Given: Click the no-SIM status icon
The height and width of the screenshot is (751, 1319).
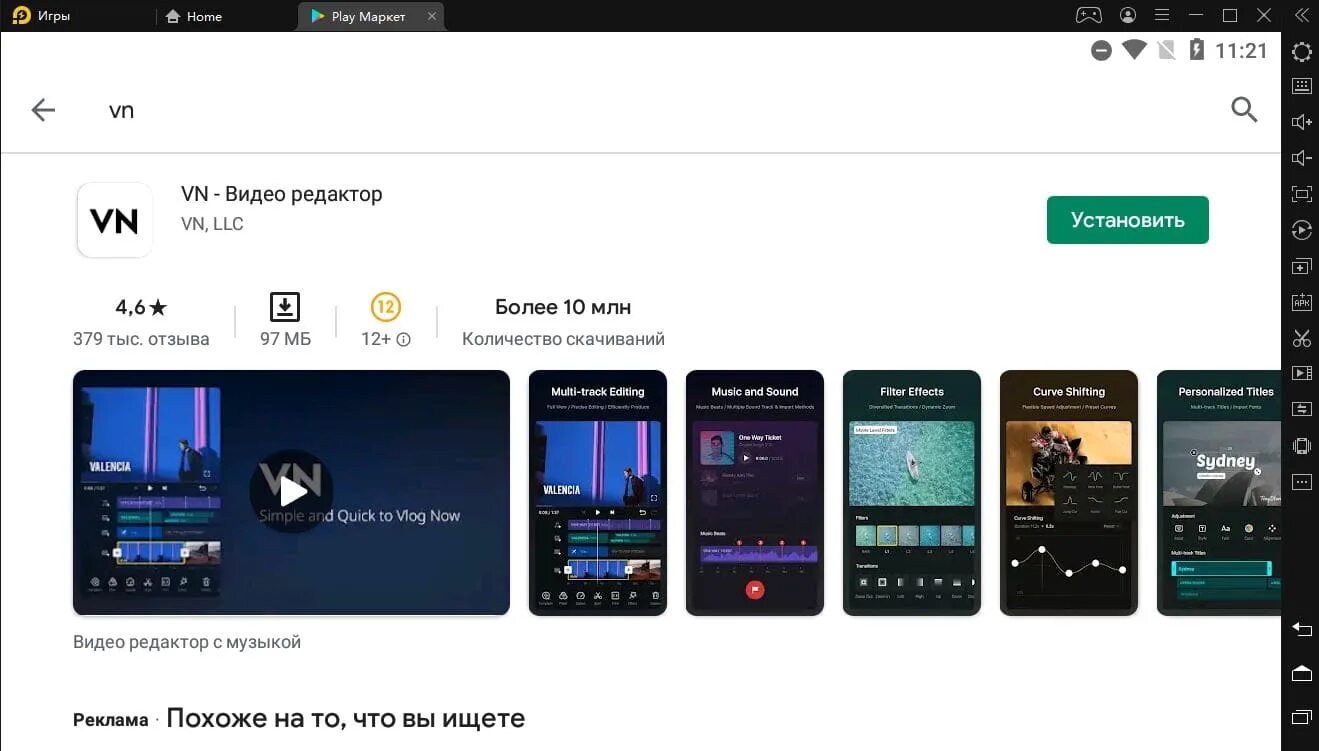Looking at the screenshot, I should (1165, 50).
